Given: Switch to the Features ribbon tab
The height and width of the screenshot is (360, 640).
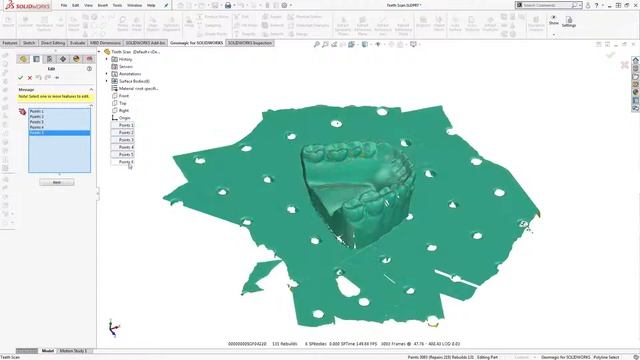Looking at the screenshot, I should tap(10, 43).
